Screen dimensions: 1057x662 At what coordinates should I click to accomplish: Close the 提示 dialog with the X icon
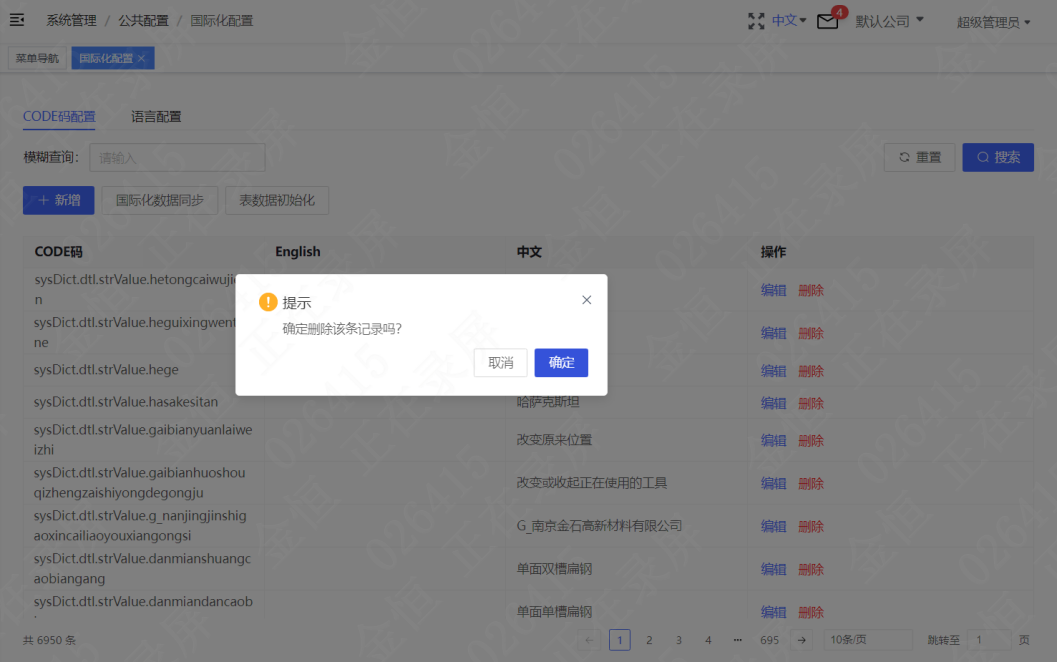(586, 300)
